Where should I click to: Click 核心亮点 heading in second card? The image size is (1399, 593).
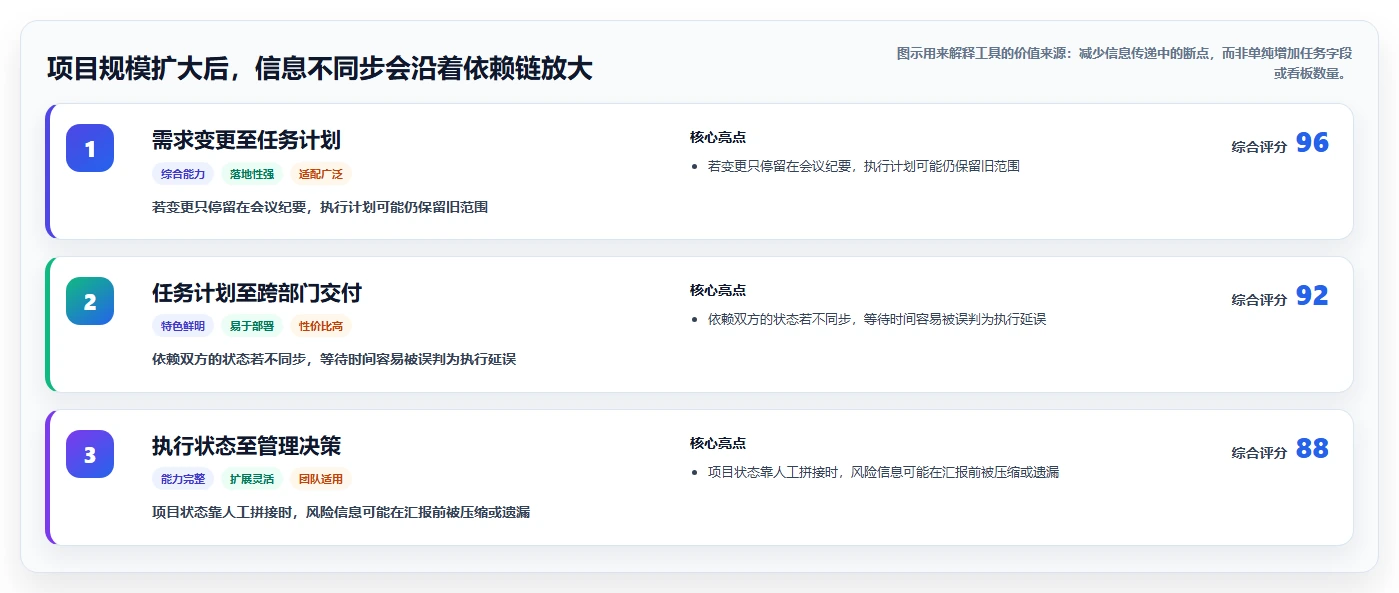[718, 291]
